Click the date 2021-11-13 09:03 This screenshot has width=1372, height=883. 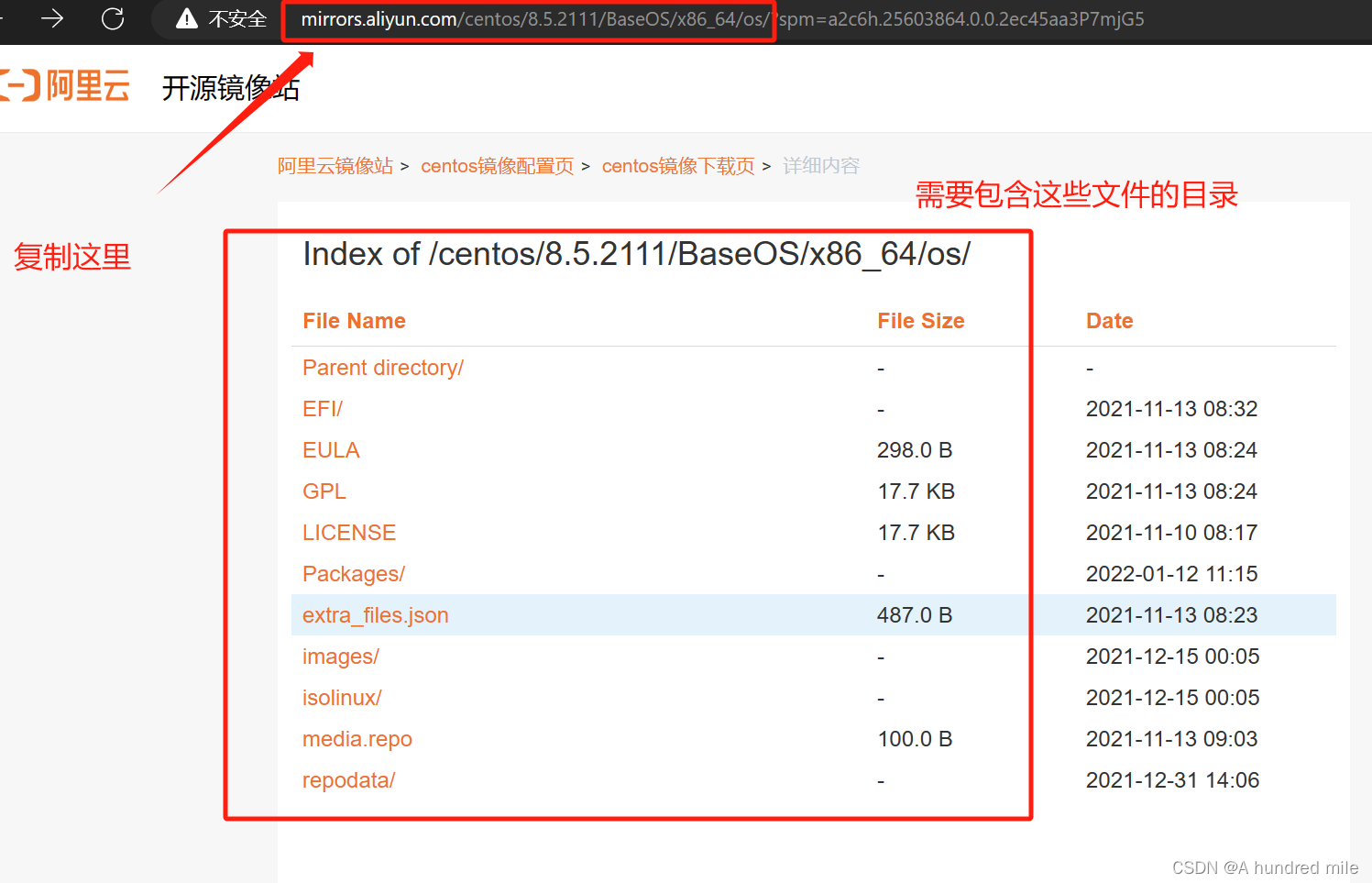click(1172, 739)
